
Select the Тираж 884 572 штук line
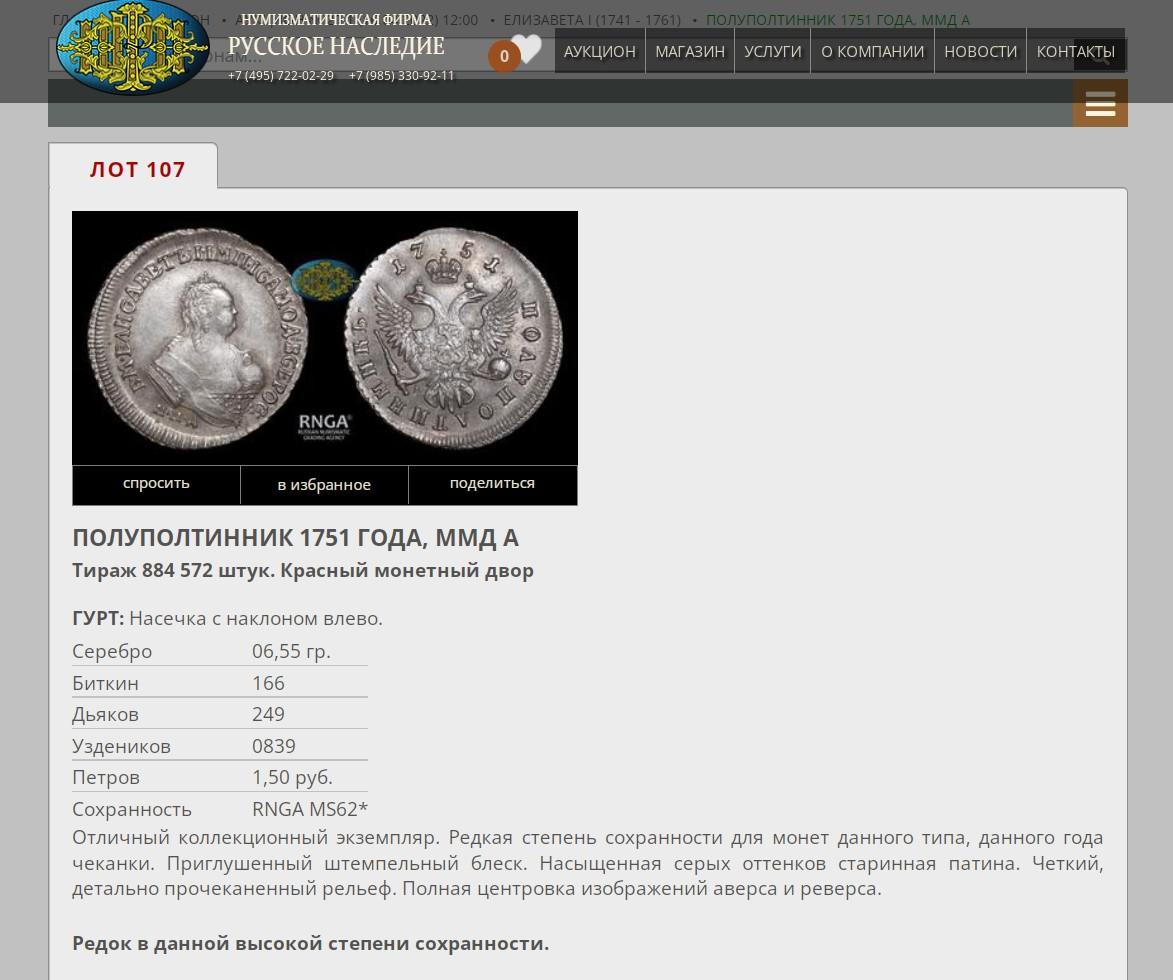point(303,571)
